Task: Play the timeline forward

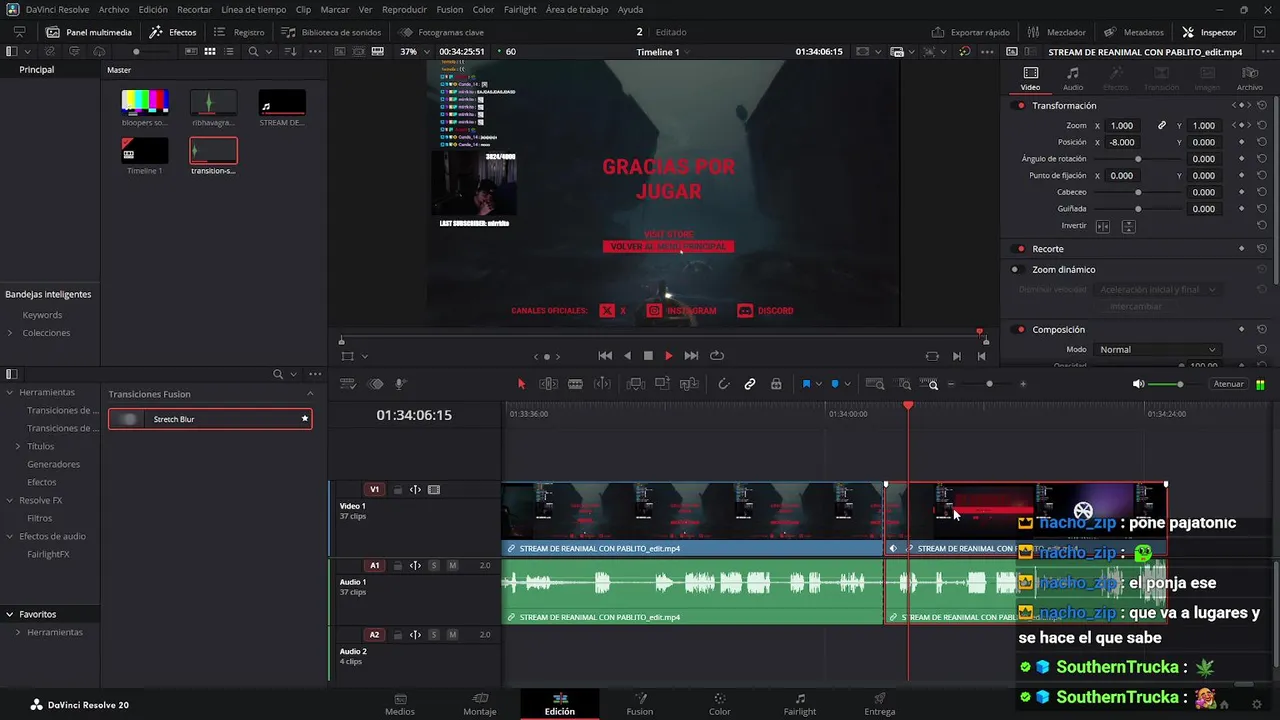Action: [x=669, y=356]
